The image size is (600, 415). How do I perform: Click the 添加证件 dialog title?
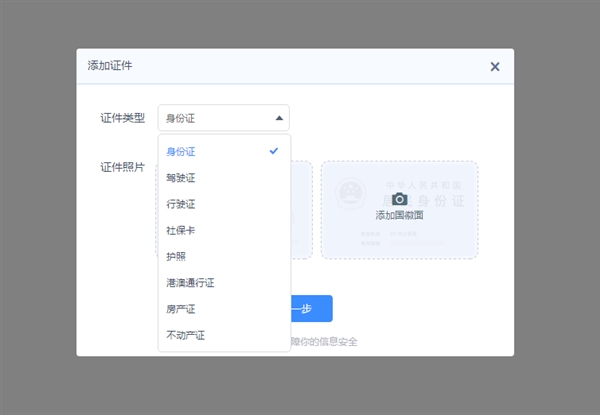pyautogui.click(x=110, y=66)
